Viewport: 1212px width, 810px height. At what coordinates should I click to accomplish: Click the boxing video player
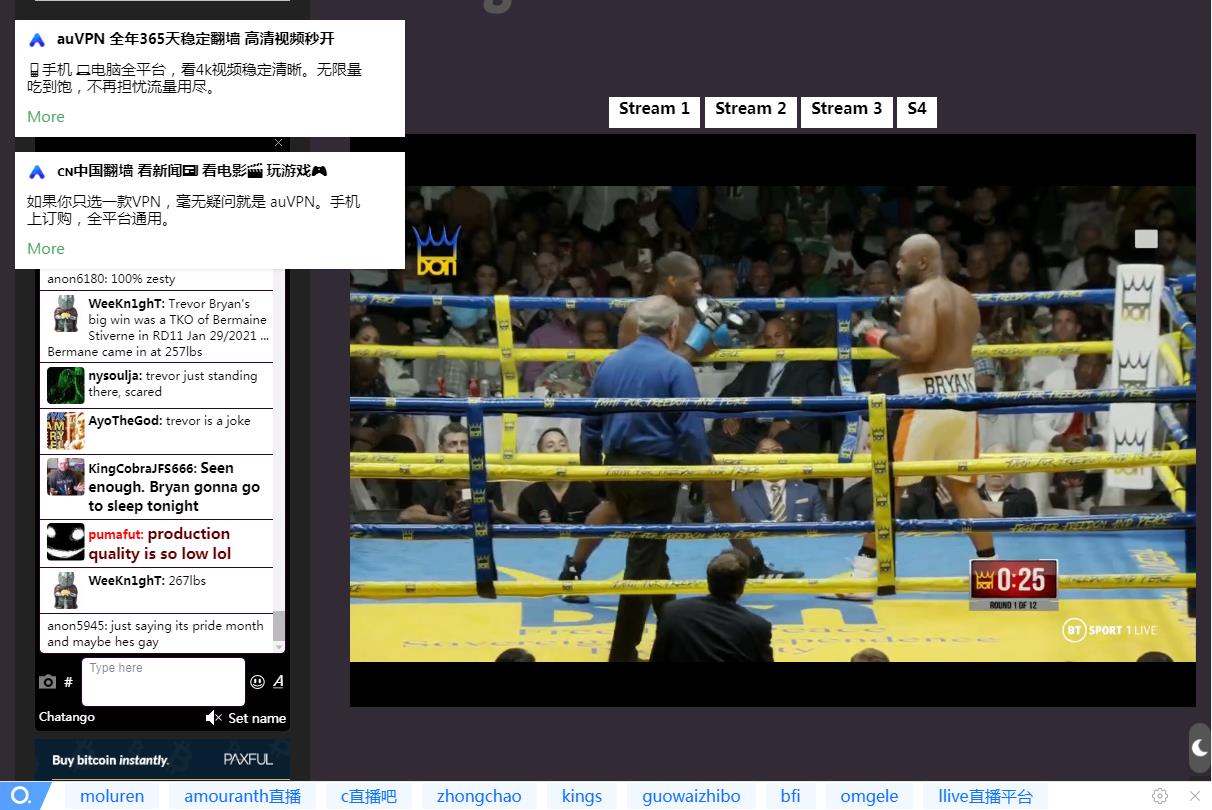[x=773, y=420]
